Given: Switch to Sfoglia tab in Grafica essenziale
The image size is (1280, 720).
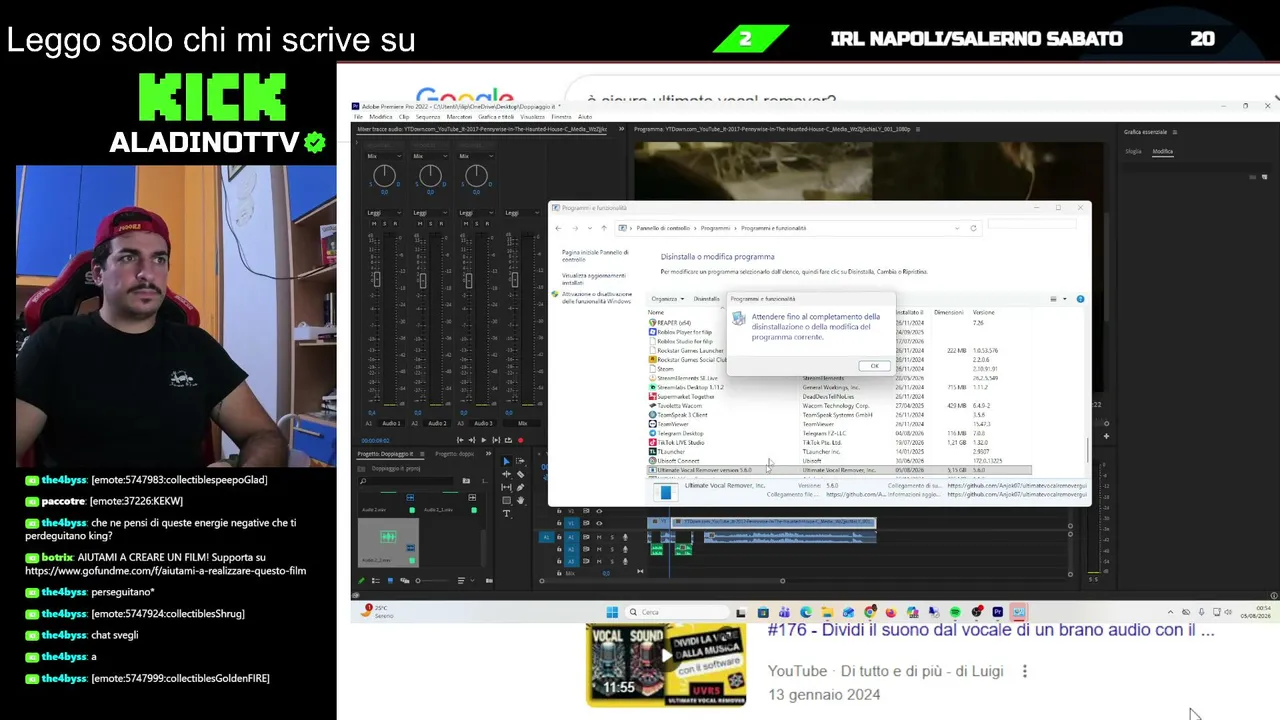Looking at the screenshot, I should coord(1133,151).
